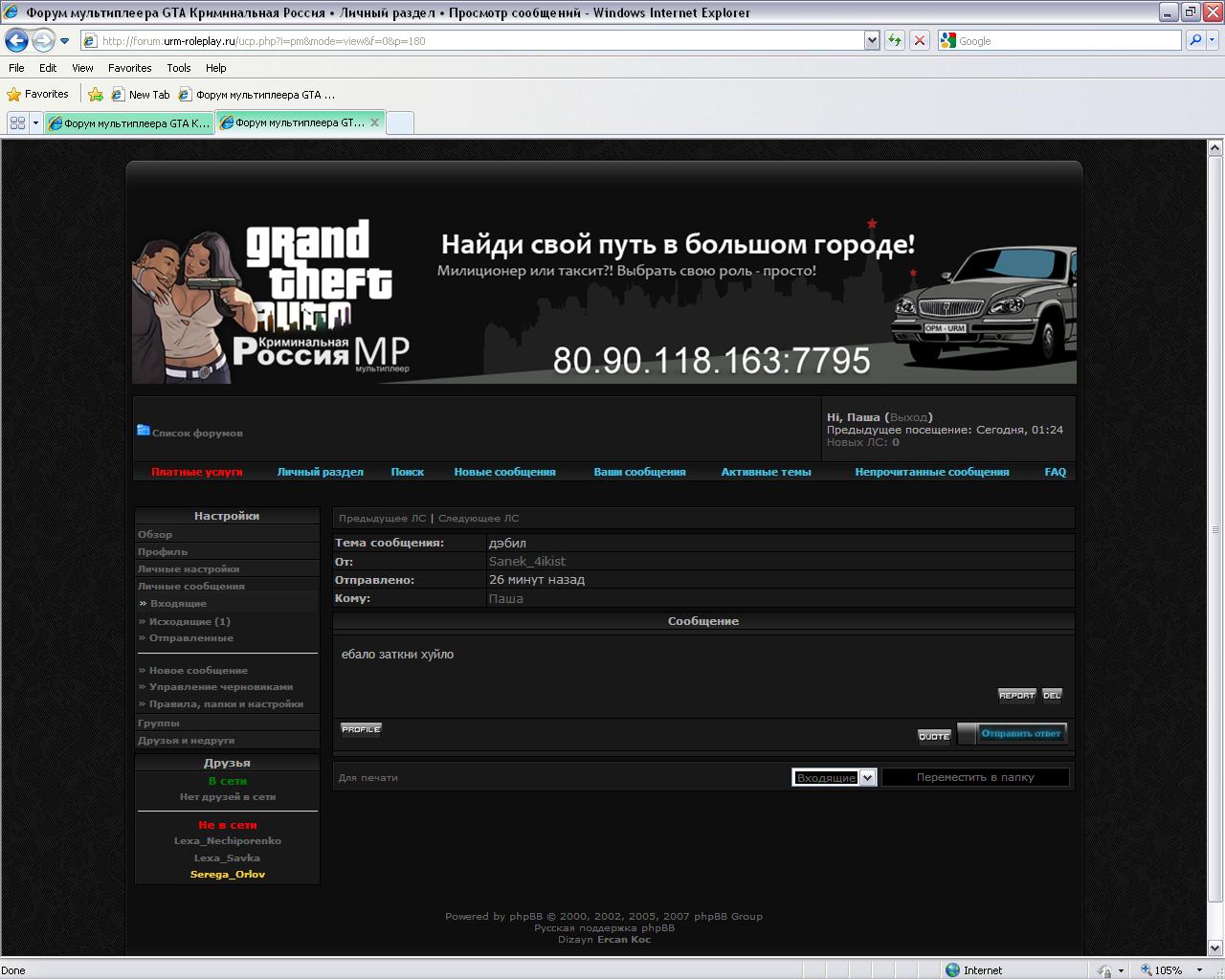Open Новые сообщения navigation link
The image size is (1225, 980).
tap(504, 472)
